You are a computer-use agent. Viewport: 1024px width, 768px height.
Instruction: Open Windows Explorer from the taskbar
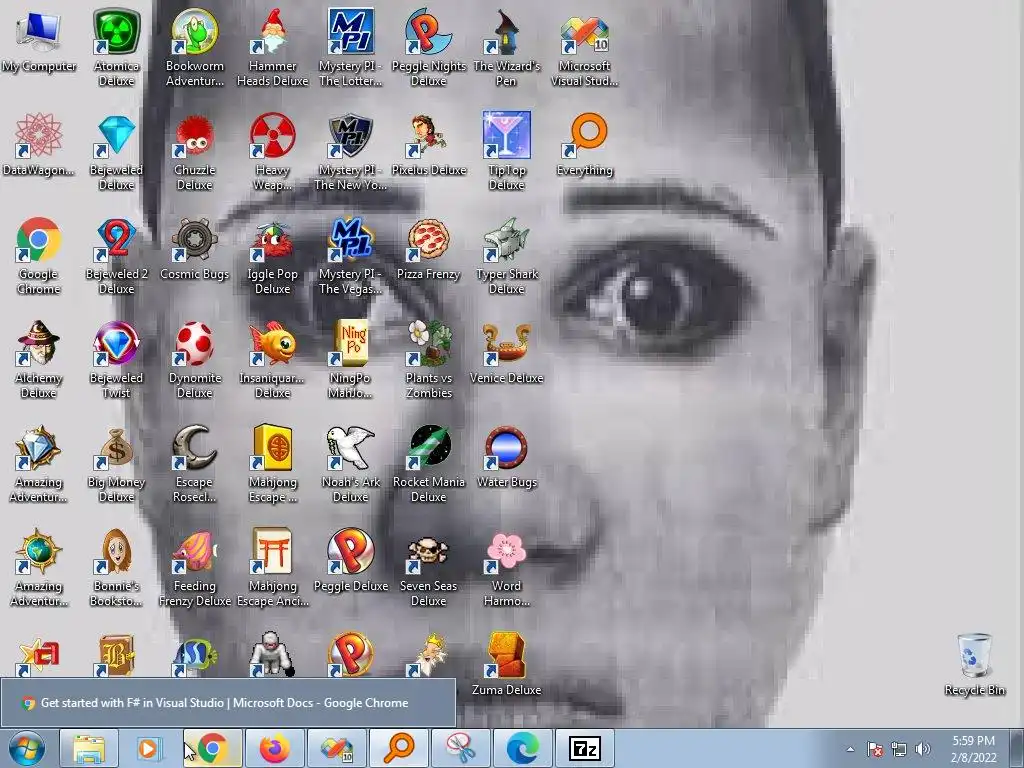[89, 748]
